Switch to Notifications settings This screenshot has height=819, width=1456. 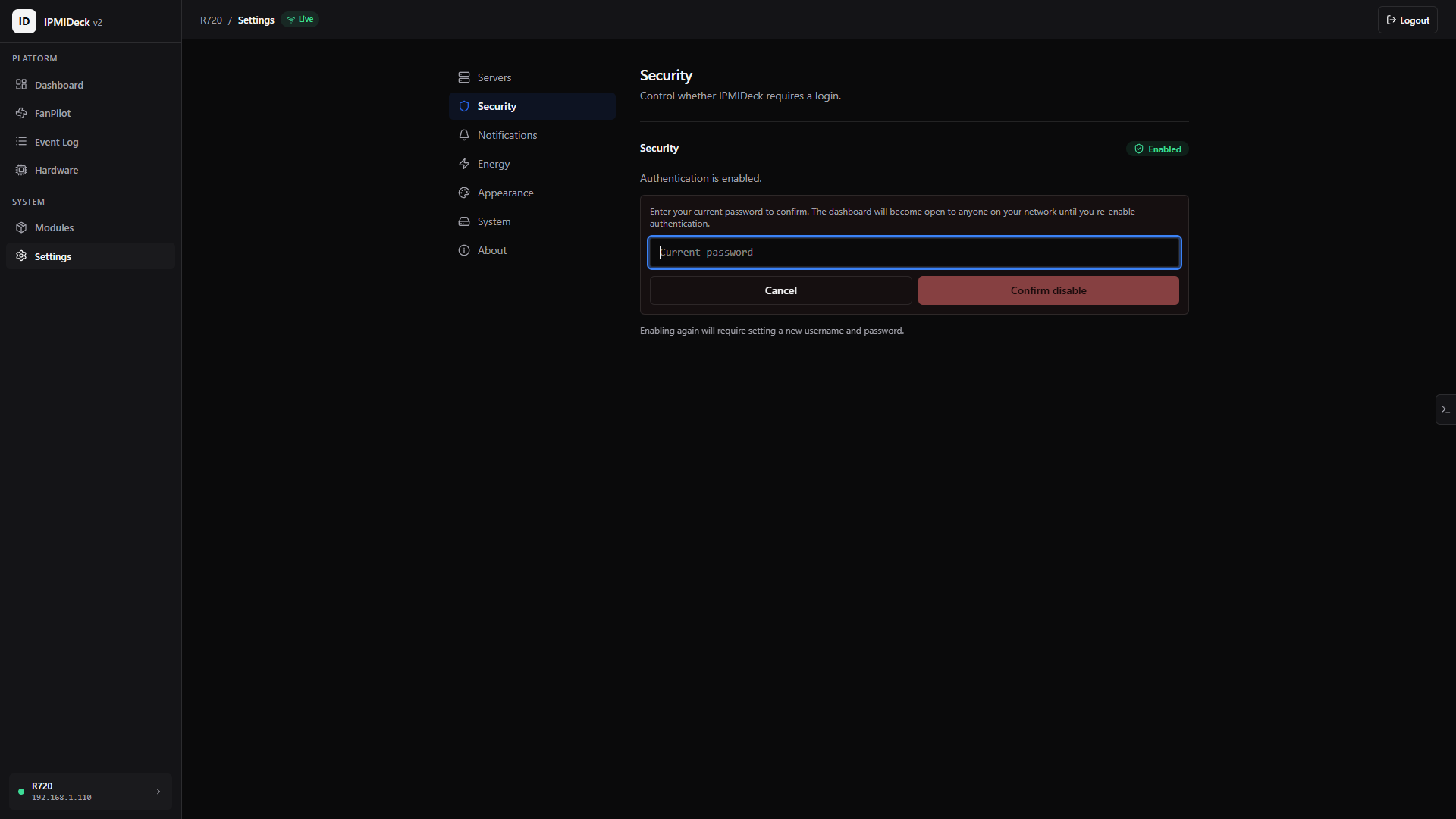point(532,135)
